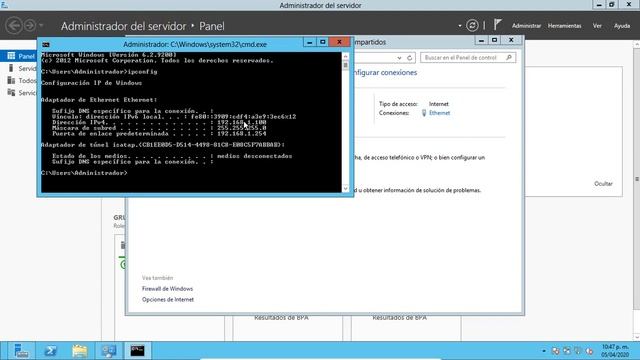Click the 'Vea también' text
The image size is (640, 360).
[158, 278]
